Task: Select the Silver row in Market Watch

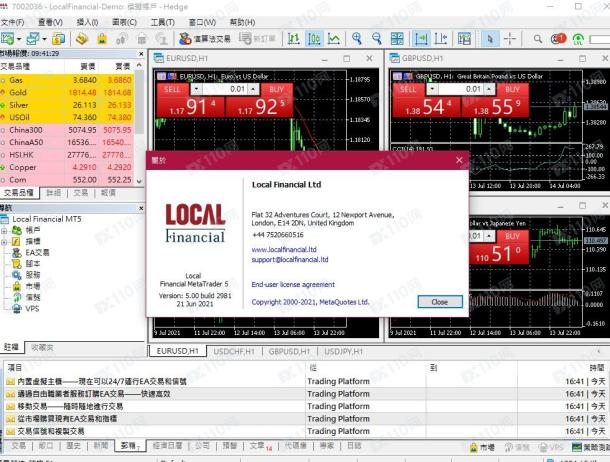Action: click(67, 105)
